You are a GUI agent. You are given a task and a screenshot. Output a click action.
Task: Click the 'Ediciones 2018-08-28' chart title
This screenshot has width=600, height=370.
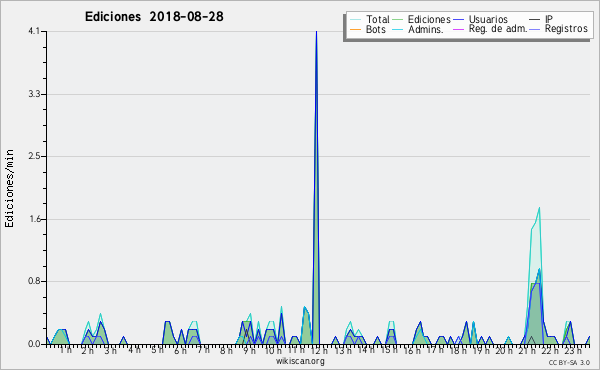coord(154,17)
